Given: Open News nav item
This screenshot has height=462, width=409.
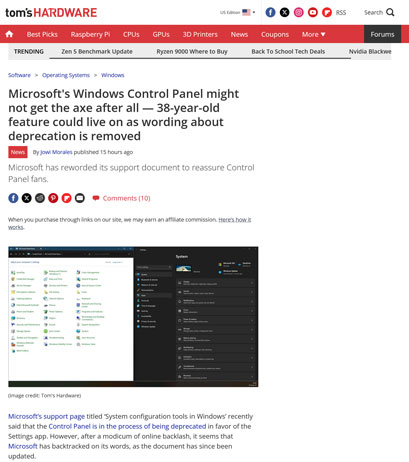Looking at the screenshot, I should (239, 34).
